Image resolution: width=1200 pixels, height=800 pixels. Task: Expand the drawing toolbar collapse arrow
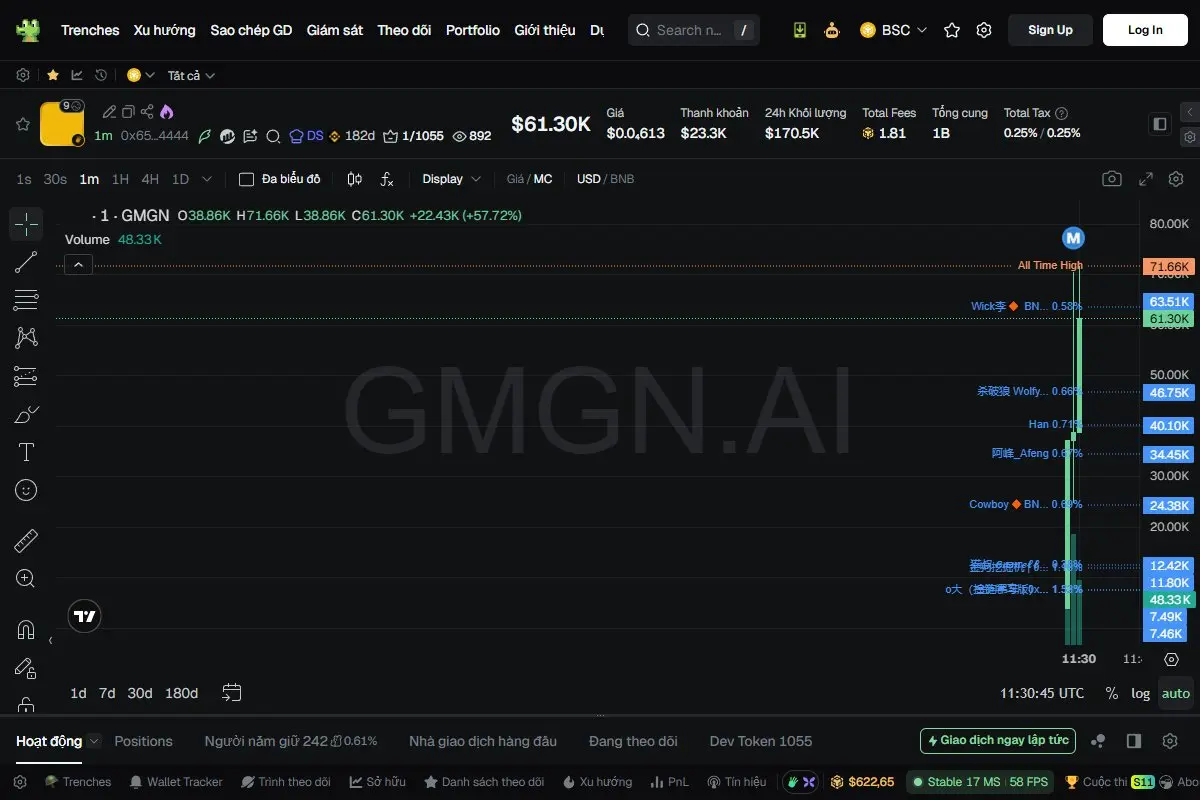point(50,640)
